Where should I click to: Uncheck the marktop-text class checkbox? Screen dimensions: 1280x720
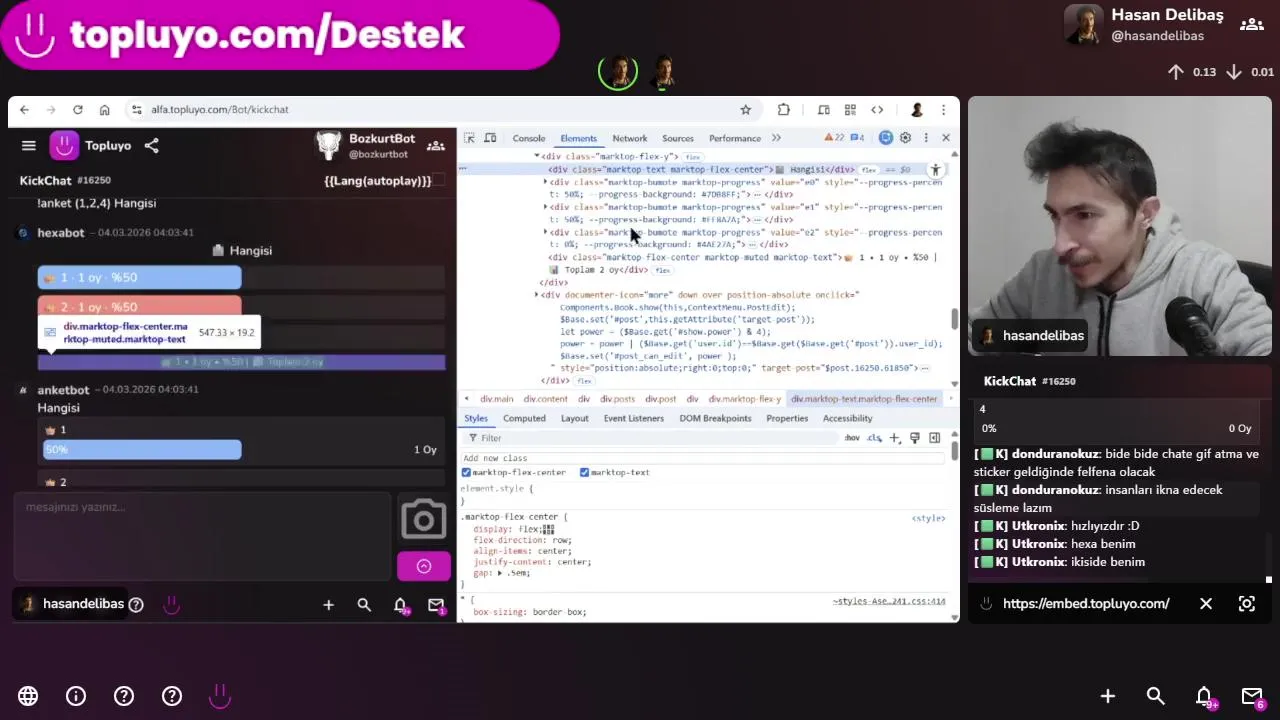coord(585,472)
